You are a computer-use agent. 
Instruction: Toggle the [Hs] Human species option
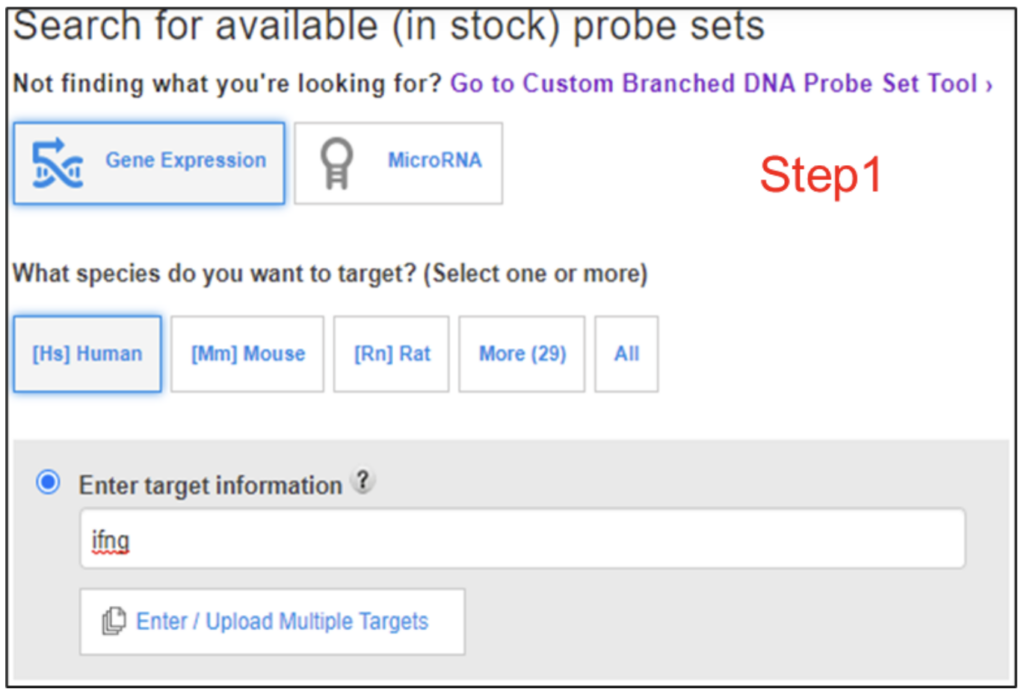tap(88, 354)
